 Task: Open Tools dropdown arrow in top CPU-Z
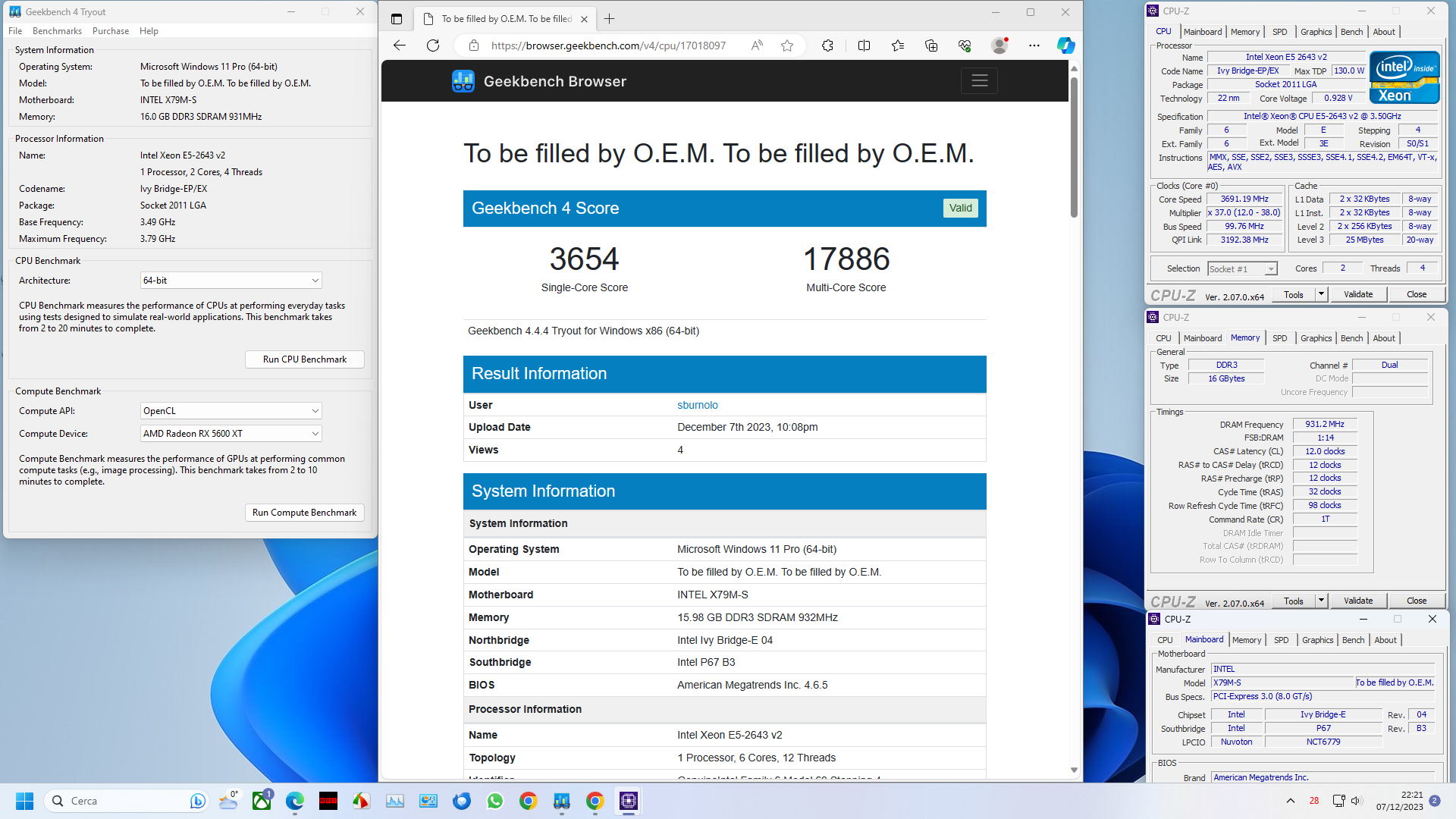(x=1321, y=294)
